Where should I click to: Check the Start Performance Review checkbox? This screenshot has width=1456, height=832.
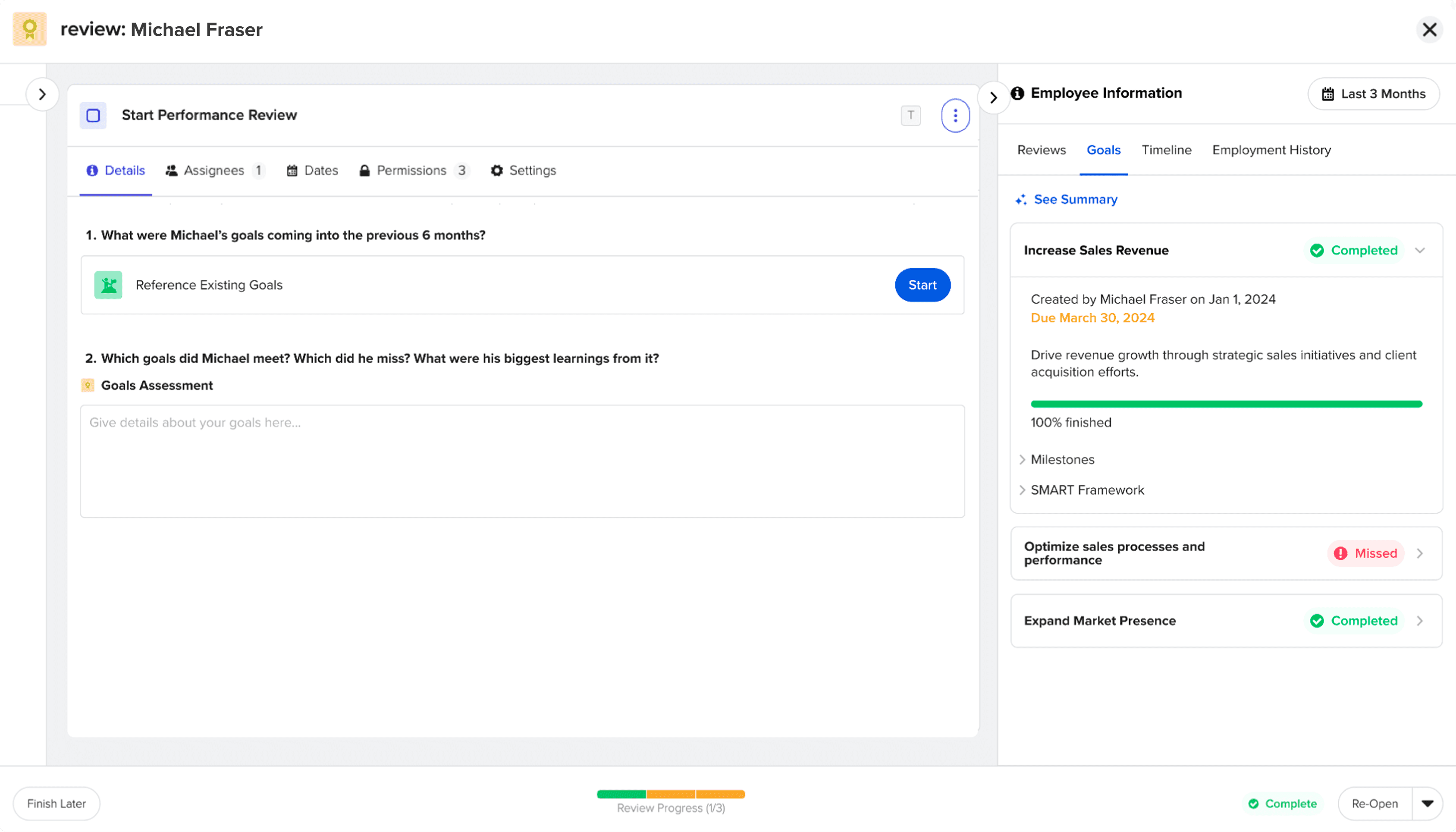pyautogui.click(x=93, y=116)
